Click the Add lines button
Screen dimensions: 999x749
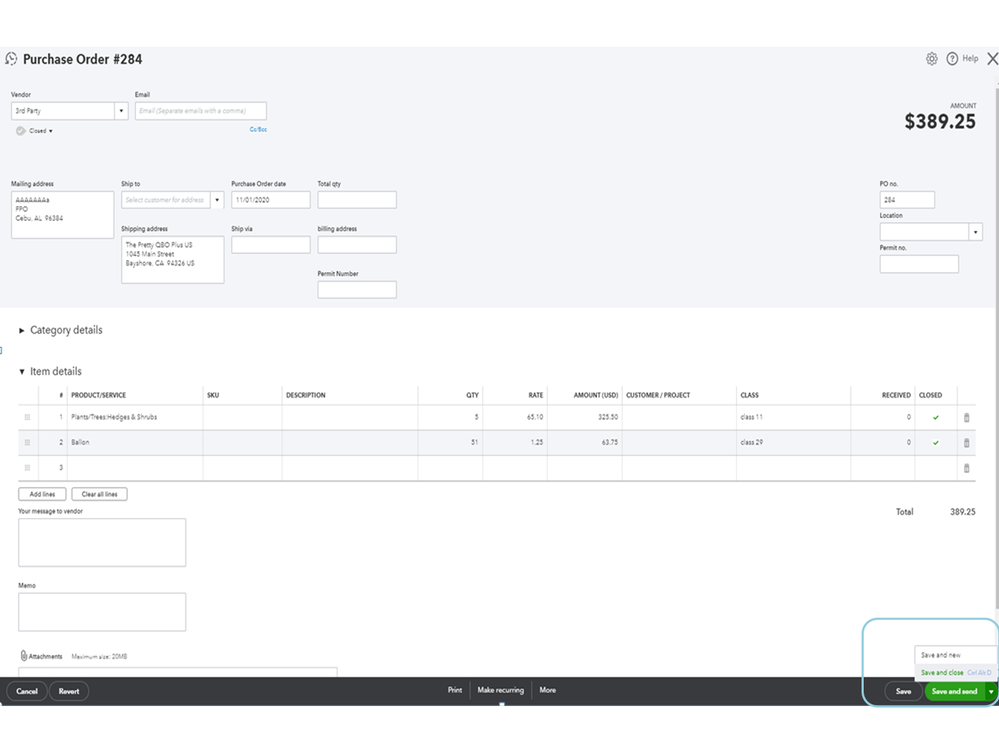coord(42,493)
